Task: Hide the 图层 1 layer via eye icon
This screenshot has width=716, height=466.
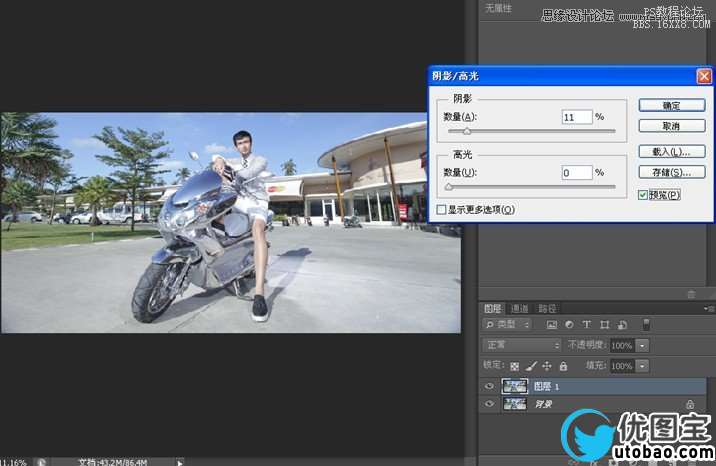Action: coord(490,385)
